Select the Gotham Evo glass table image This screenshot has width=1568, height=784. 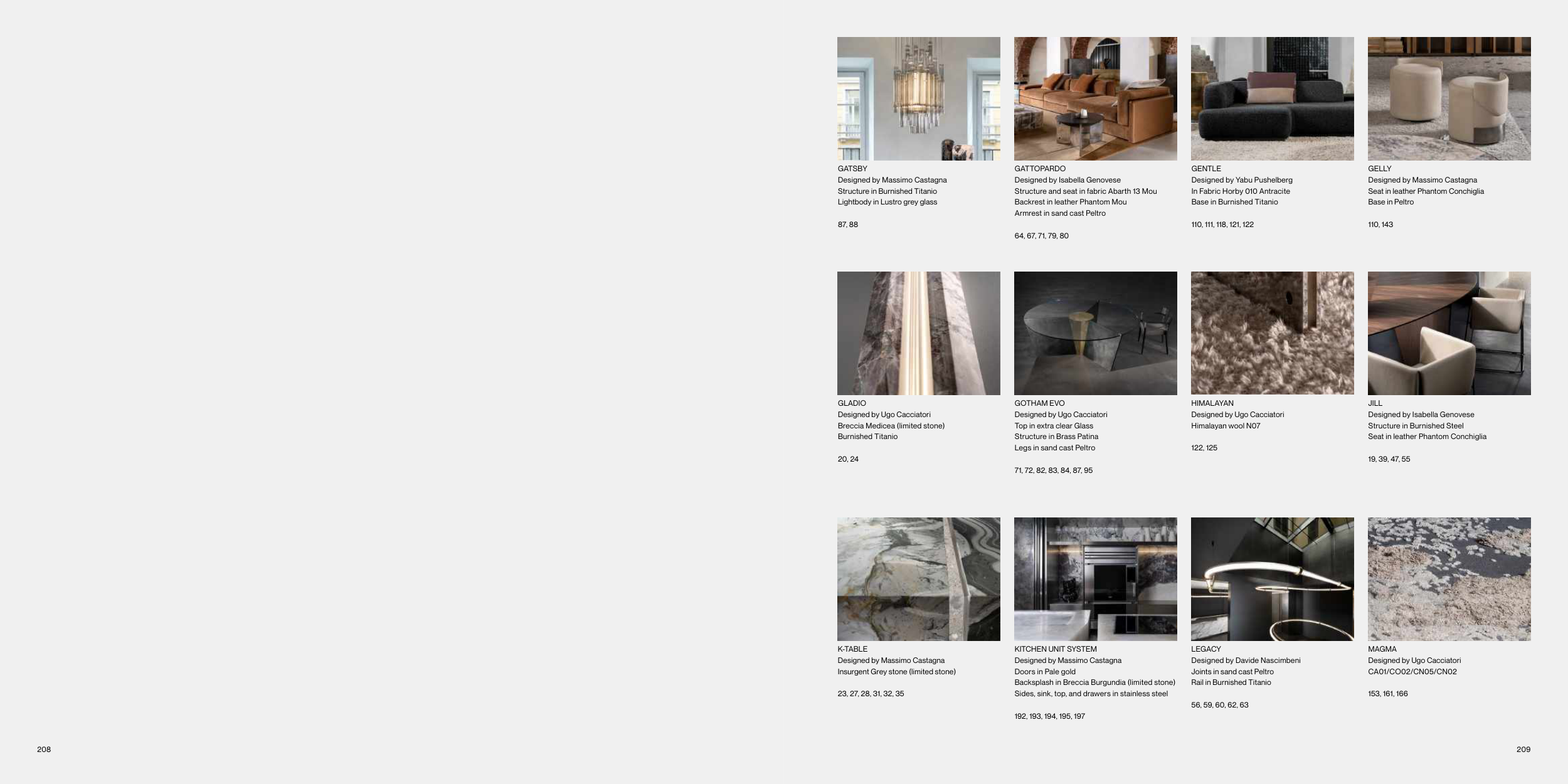click(x=1095, y=333)
